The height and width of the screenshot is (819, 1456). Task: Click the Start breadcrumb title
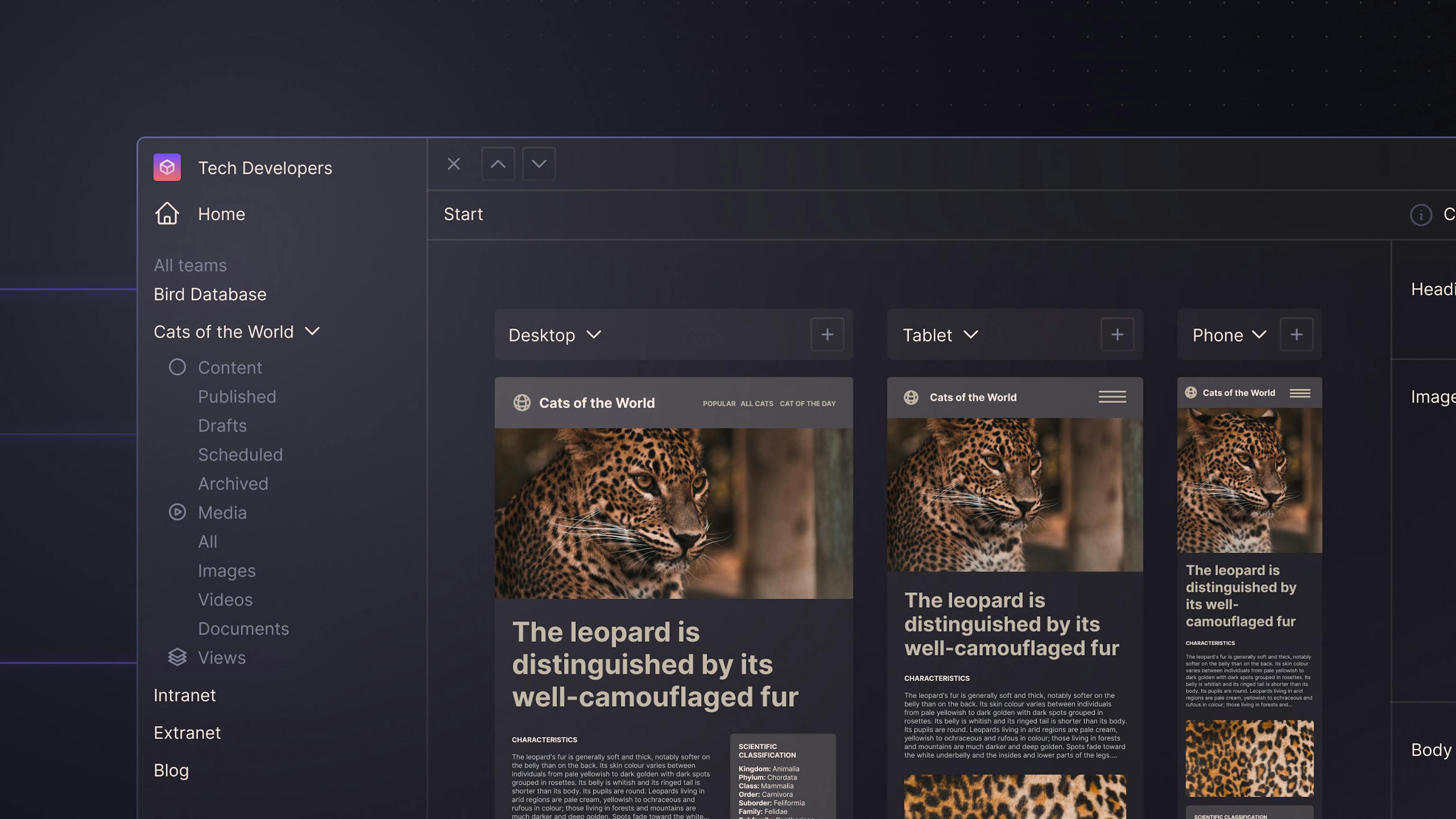point(463,214)
